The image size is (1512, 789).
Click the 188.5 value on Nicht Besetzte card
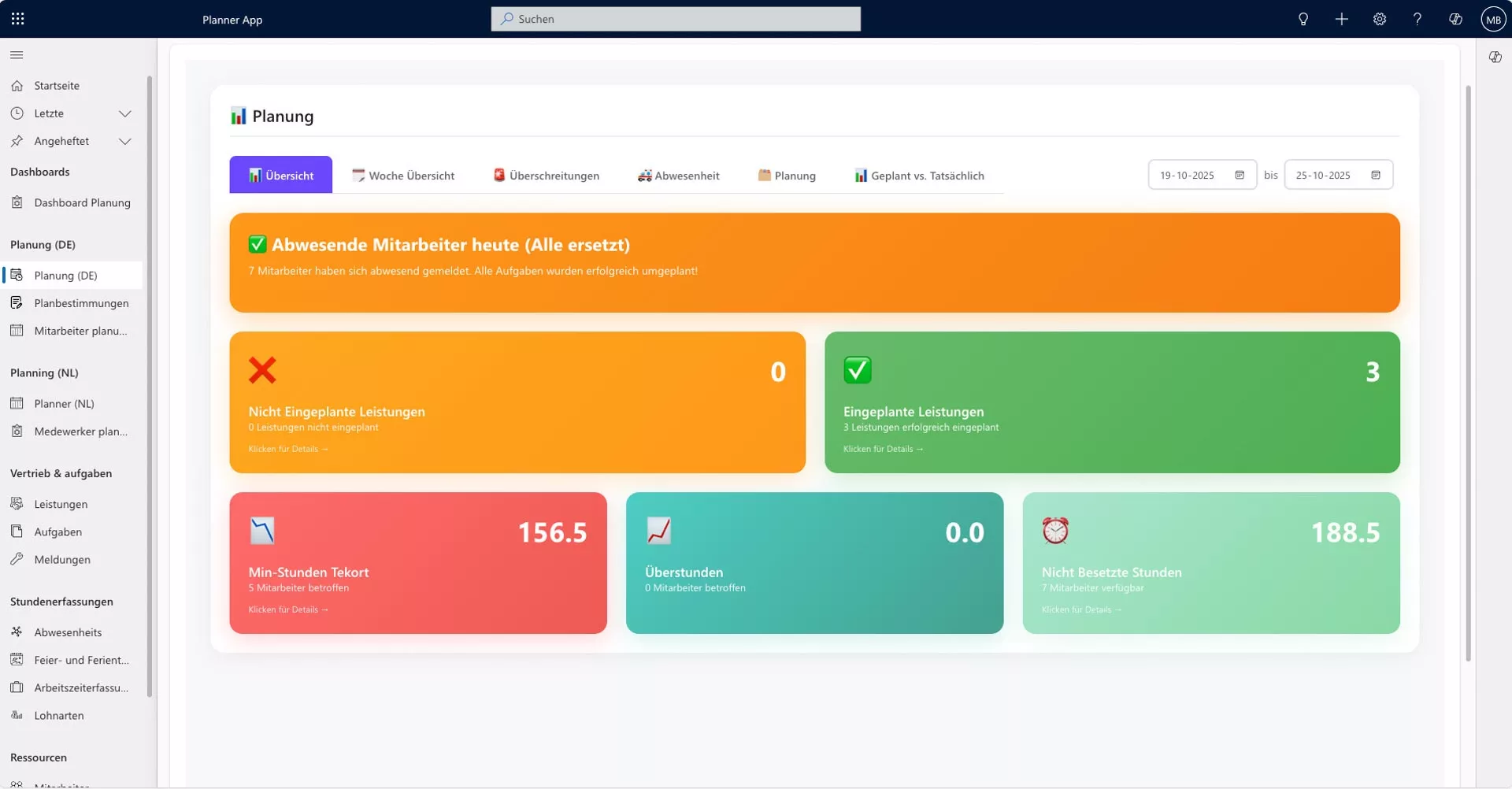(x=1345, y=533)
